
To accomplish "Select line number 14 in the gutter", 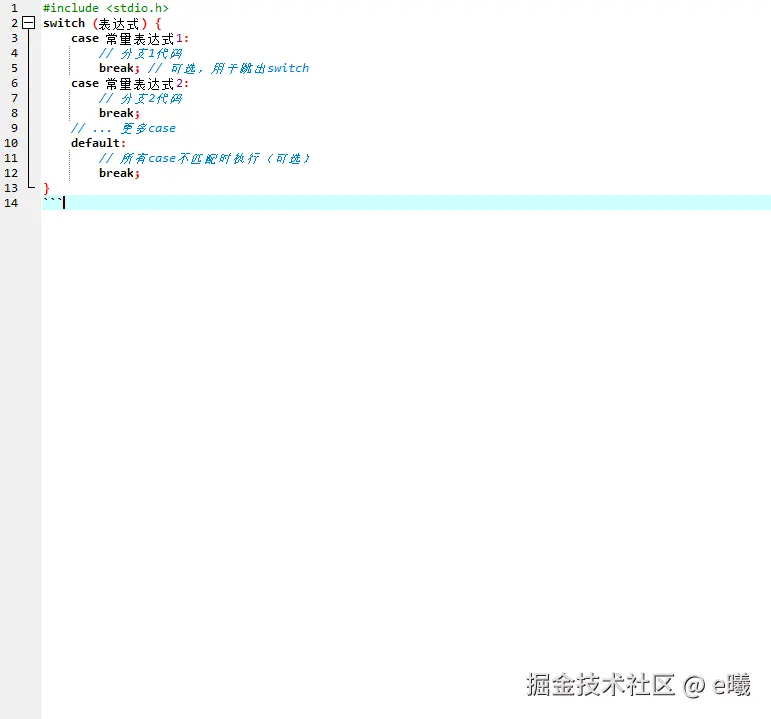I will [x=11, y=203].
